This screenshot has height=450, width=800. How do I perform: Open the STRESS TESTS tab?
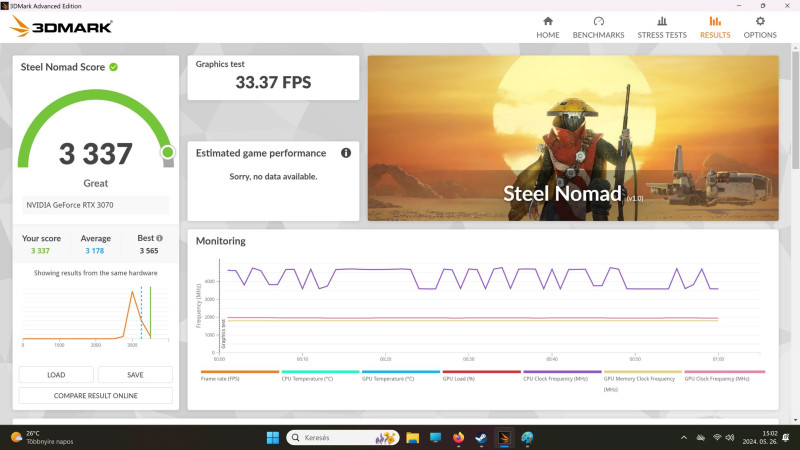662,28
